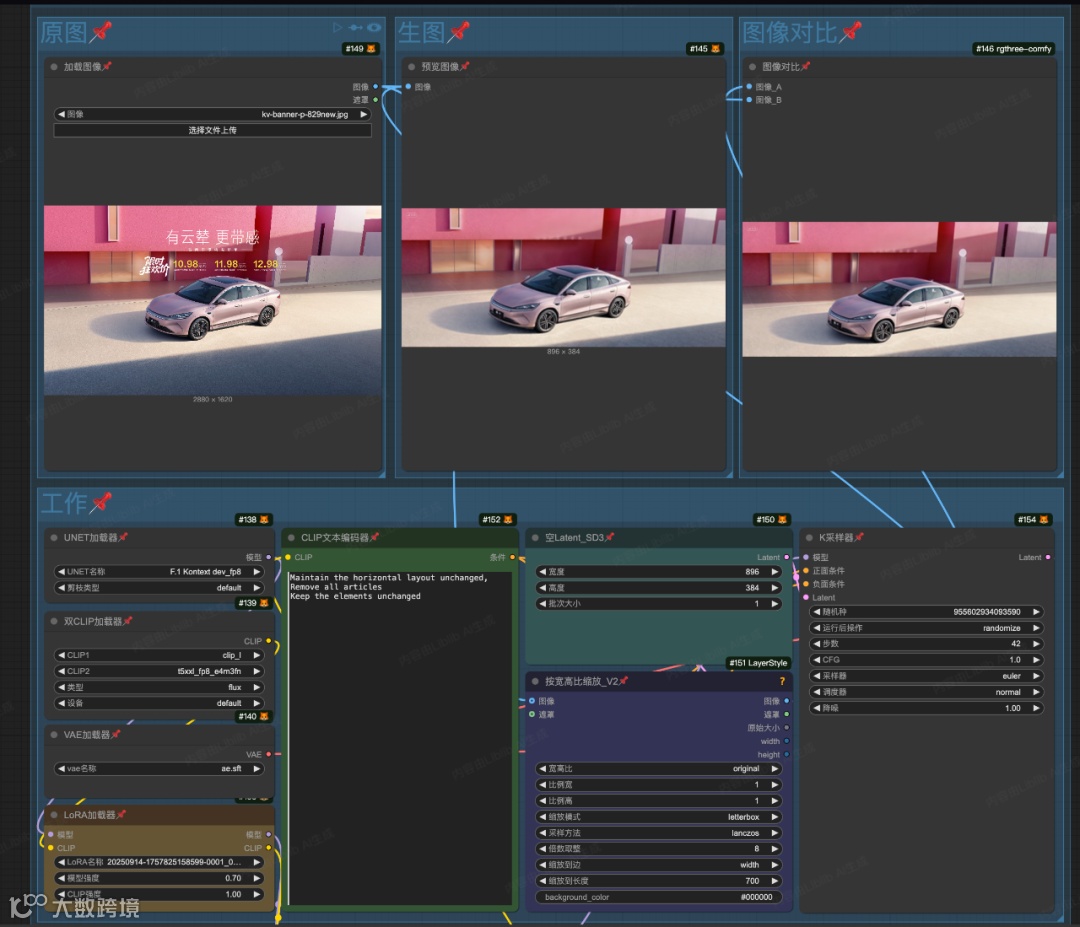
Task: Collapse the K采样器 node using its title dot
Action: coord(808,538)
